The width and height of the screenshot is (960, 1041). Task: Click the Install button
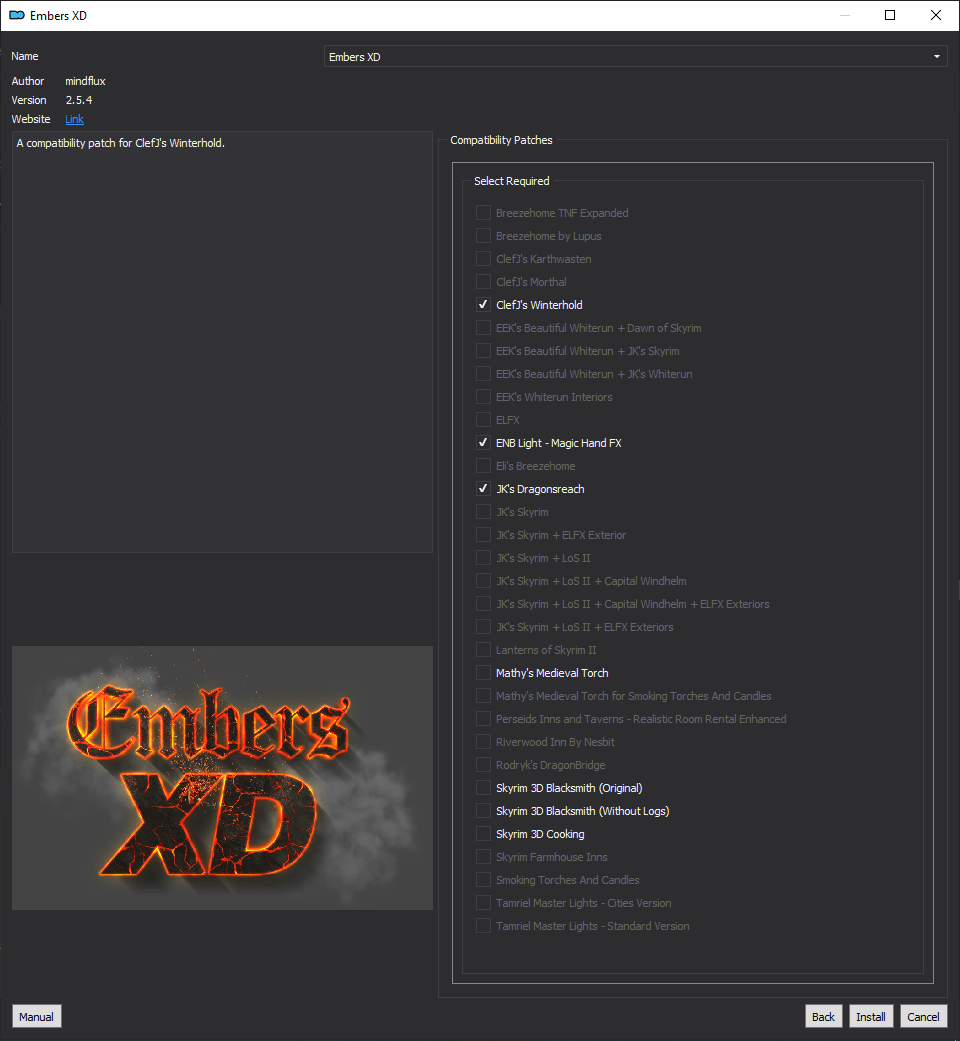(870, 1016)
